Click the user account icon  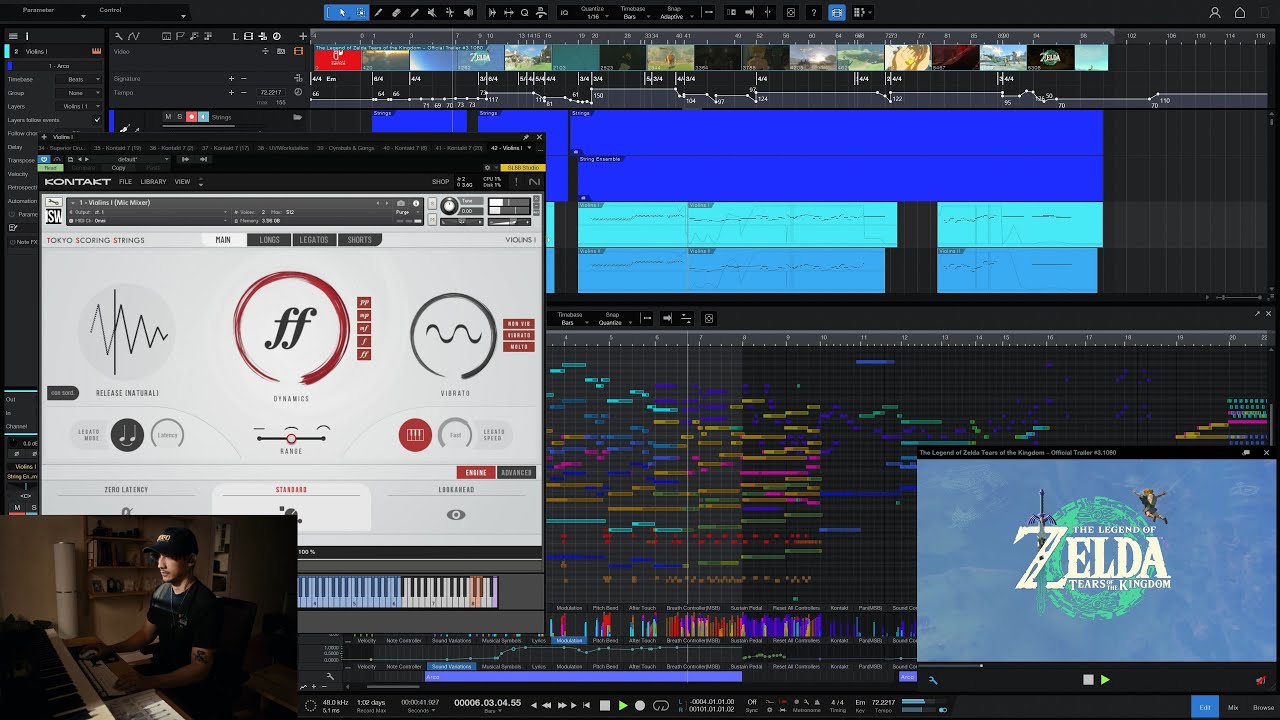pos(1215,13)
